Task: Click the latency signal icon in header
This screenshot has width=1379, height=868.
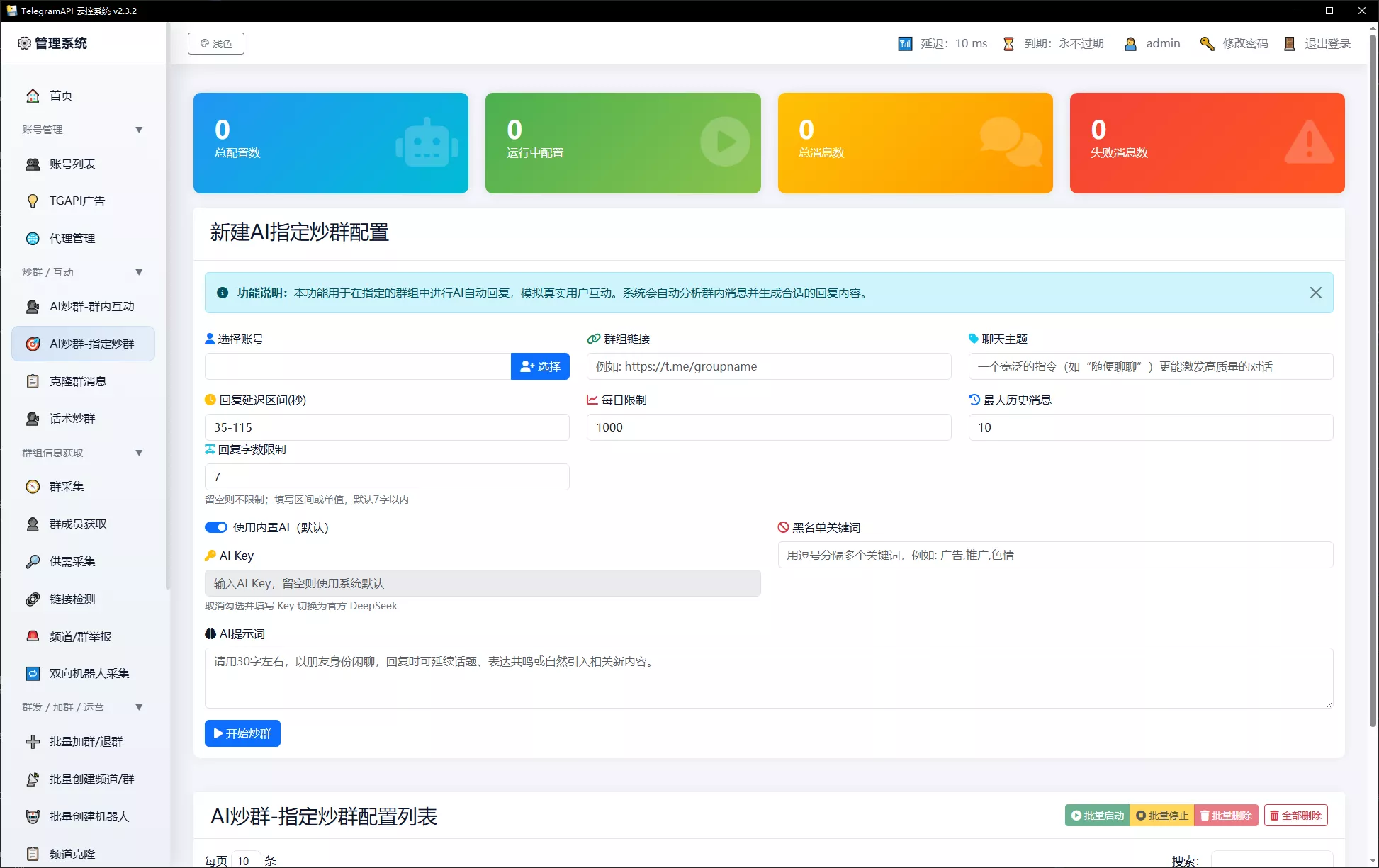Action: pos(905,44)
